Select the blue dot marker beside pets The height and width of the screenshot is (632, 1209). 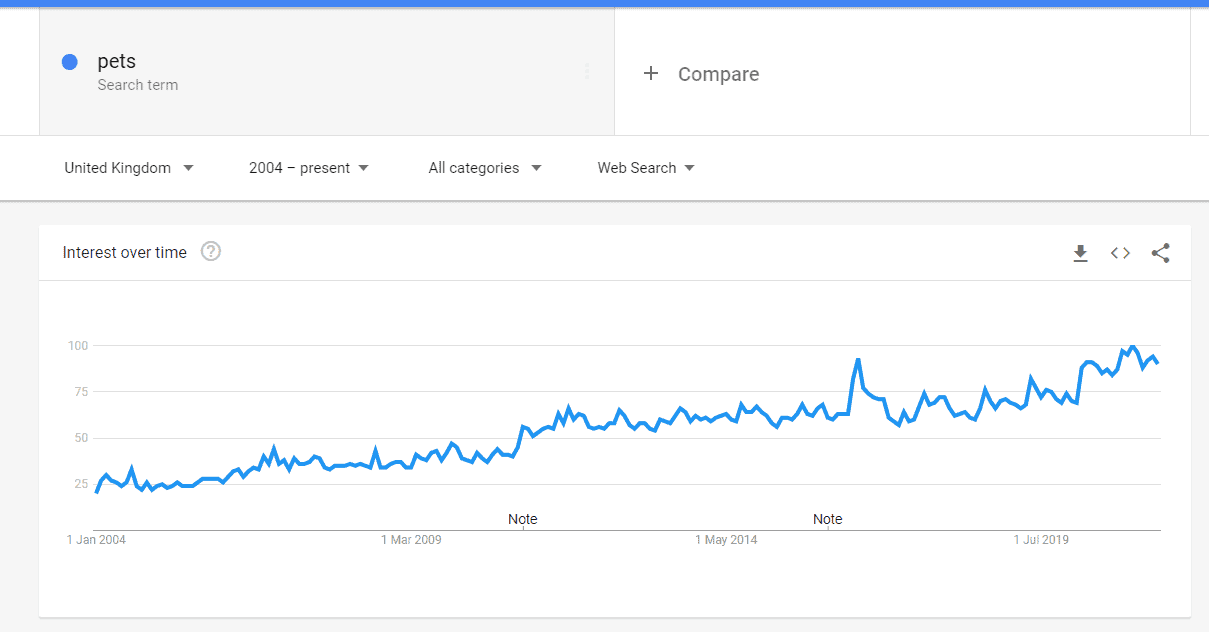(69, 62)
